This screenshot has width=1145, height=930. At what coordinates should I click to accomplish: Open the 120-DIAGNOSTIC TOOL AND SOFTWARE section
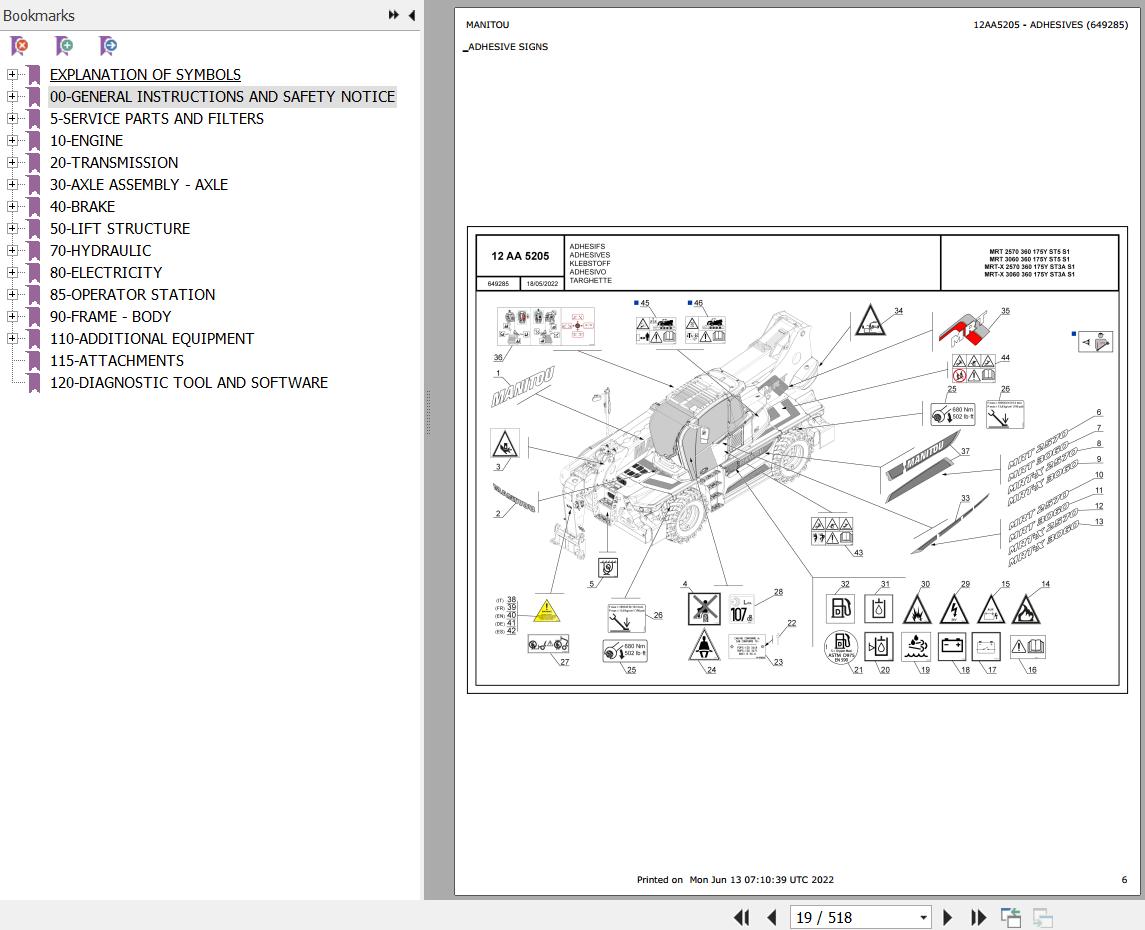click(x=189, y=382)
